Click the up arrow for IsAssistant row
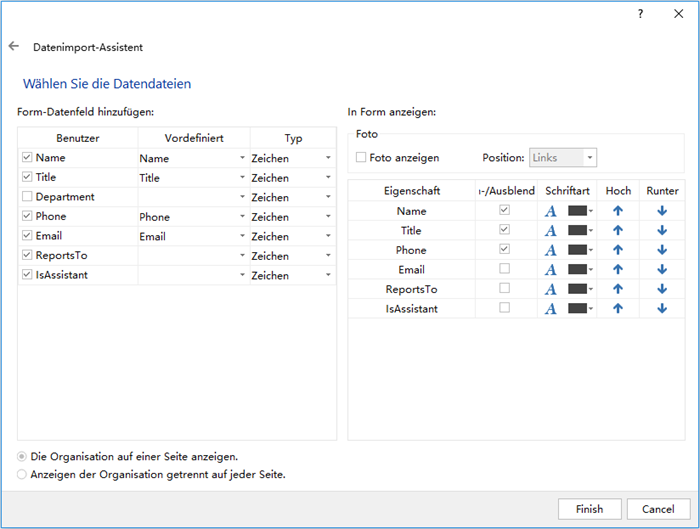Viewport: 700px width, 529px height. point(617,309)
